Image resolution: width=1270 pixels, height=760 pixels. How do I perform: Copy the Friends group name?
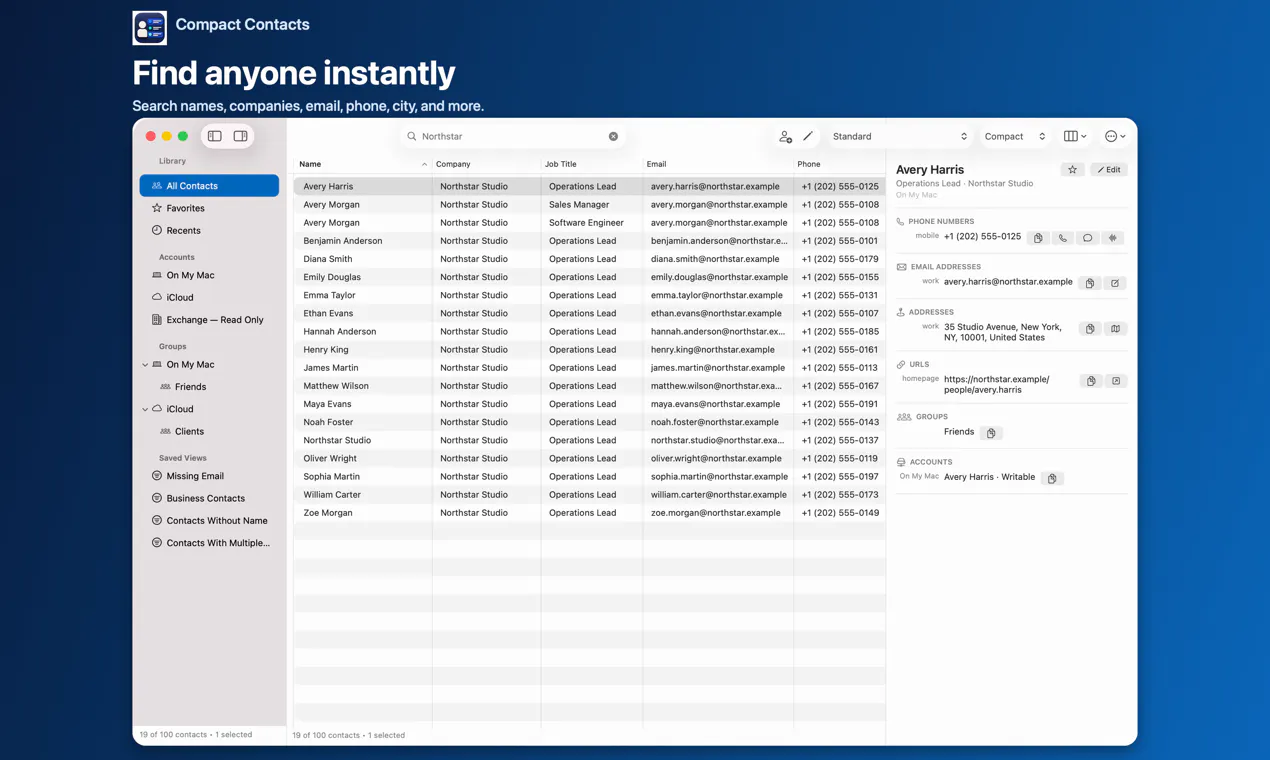991,433
